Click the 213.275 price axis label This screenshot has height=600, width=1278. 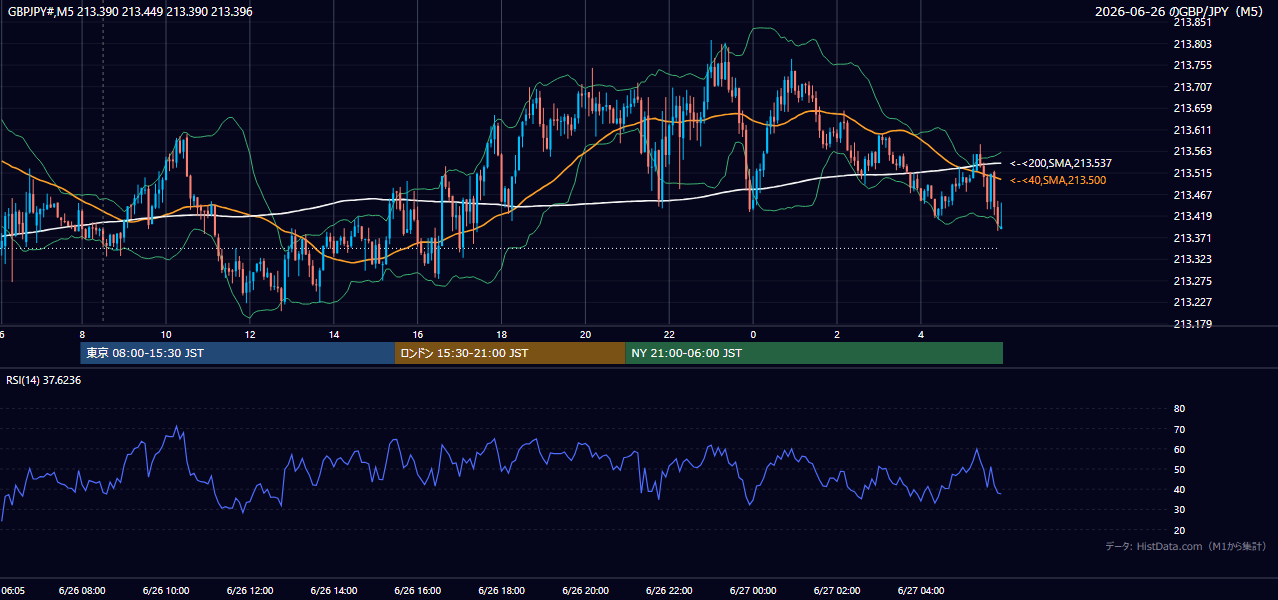1192,281
